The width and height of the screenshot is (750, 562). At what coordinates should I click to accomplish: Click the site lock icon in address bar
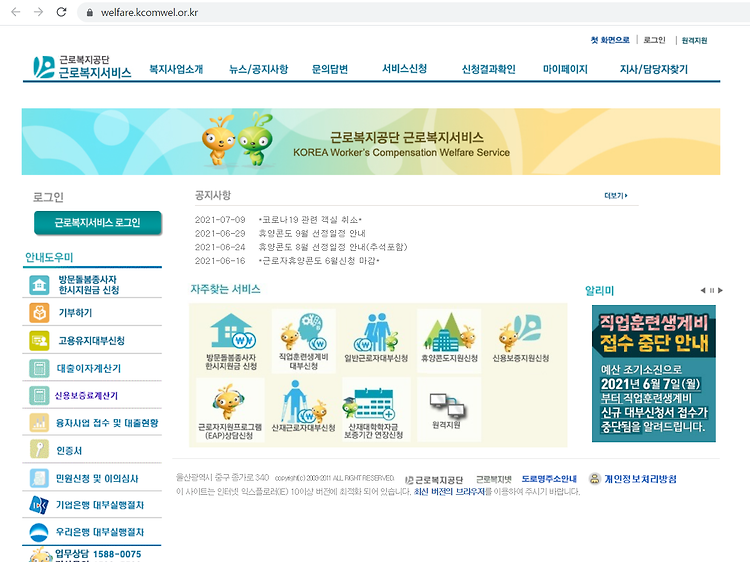coord(89,12)
